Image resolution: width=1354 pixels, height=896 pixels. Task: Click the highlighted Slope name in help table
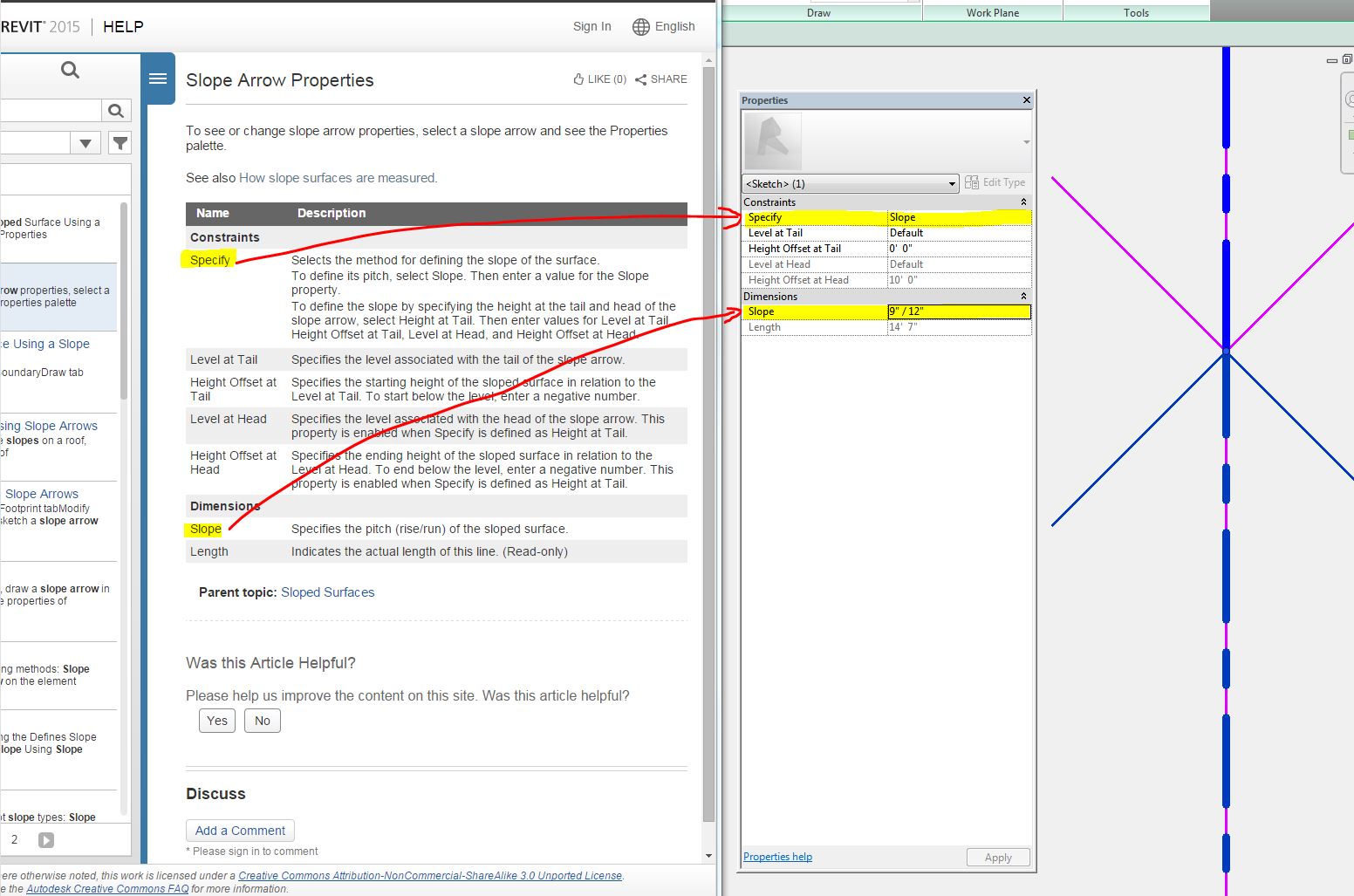click(206, 529)
